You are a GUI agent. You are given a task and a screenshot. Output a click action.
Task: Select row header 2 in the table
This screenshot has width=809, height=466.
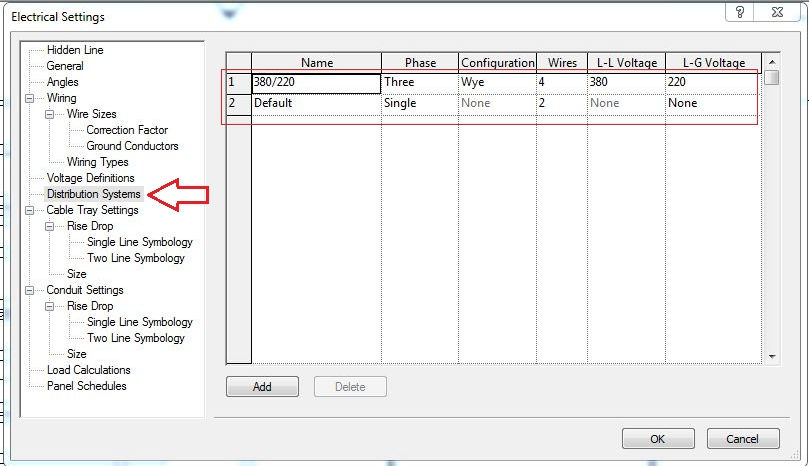pyautogui.click(x=239, y=103)
